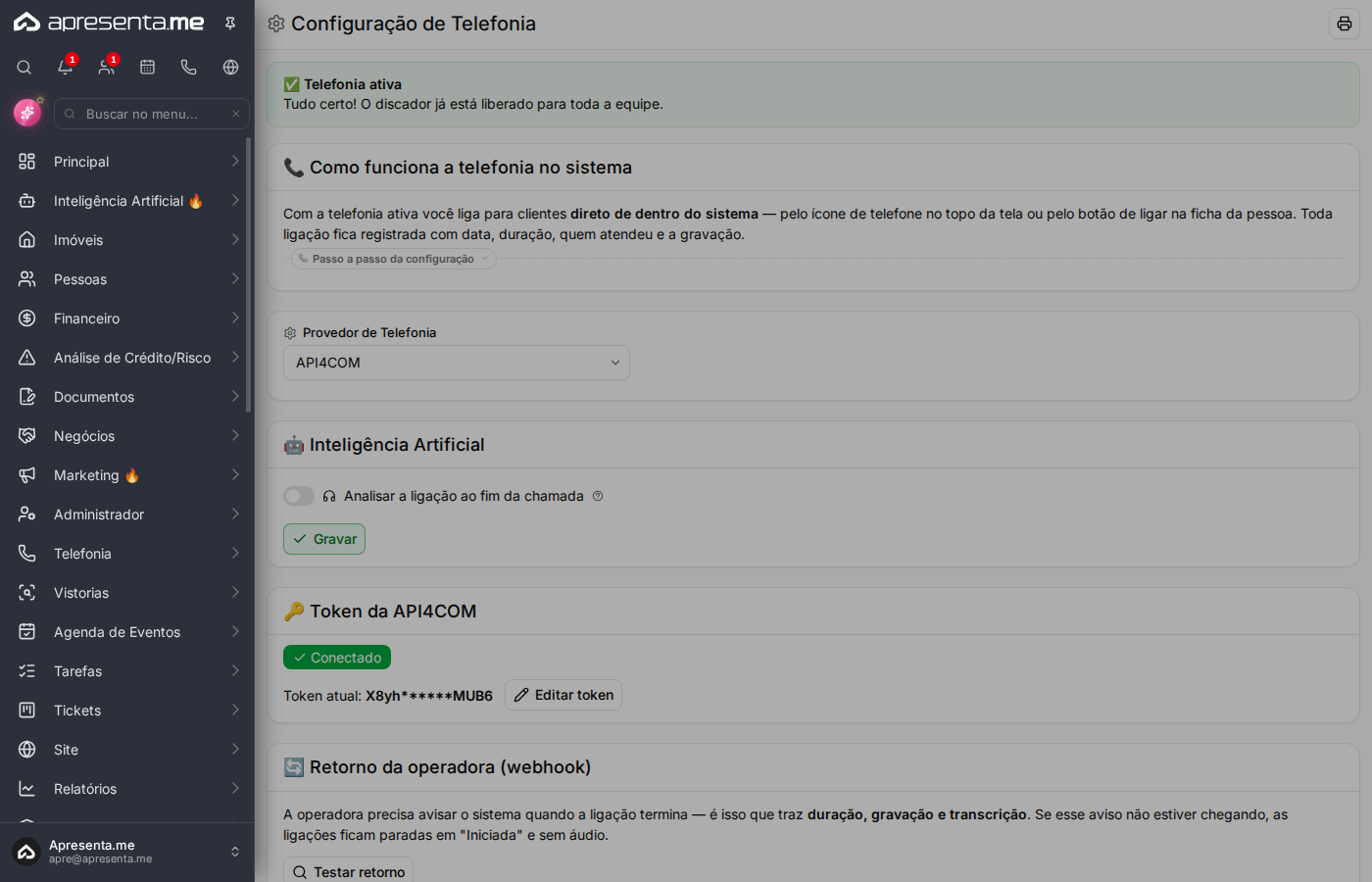The image size is (1372, 882).
Task: Expand the Vistorias menu
Action: 127,593
